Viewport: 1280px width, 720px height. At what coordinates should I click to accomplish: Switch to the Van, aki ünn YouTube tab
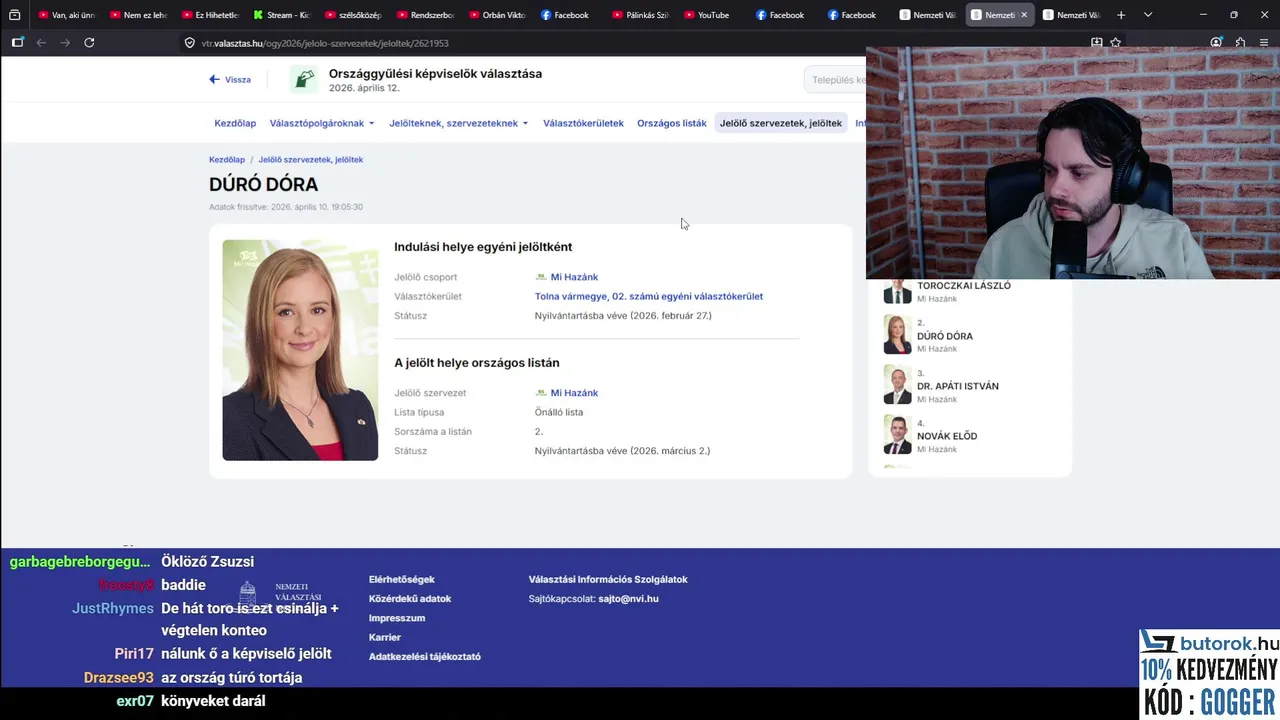[x=65, y=15]
